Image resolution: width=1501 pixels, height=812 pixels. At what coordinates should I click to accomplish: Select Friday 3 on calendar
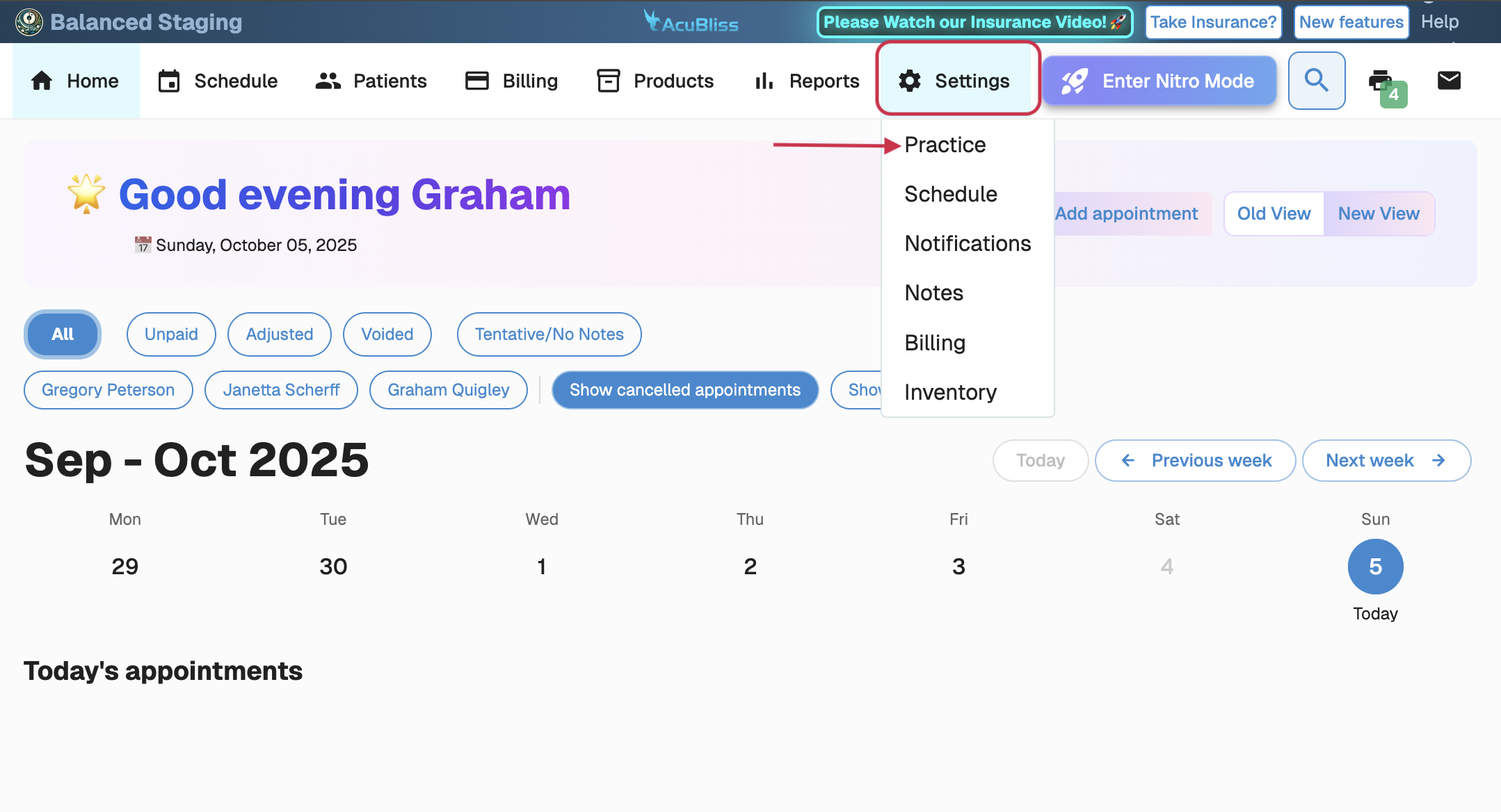(x=958, y=566)
